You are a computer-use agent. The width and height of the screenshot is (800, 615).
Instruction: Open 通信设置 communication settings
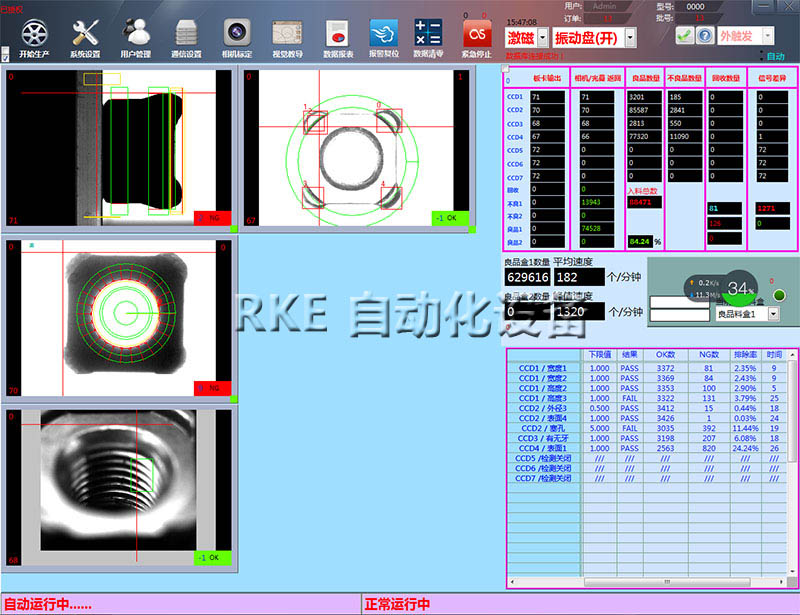point(186,32)
